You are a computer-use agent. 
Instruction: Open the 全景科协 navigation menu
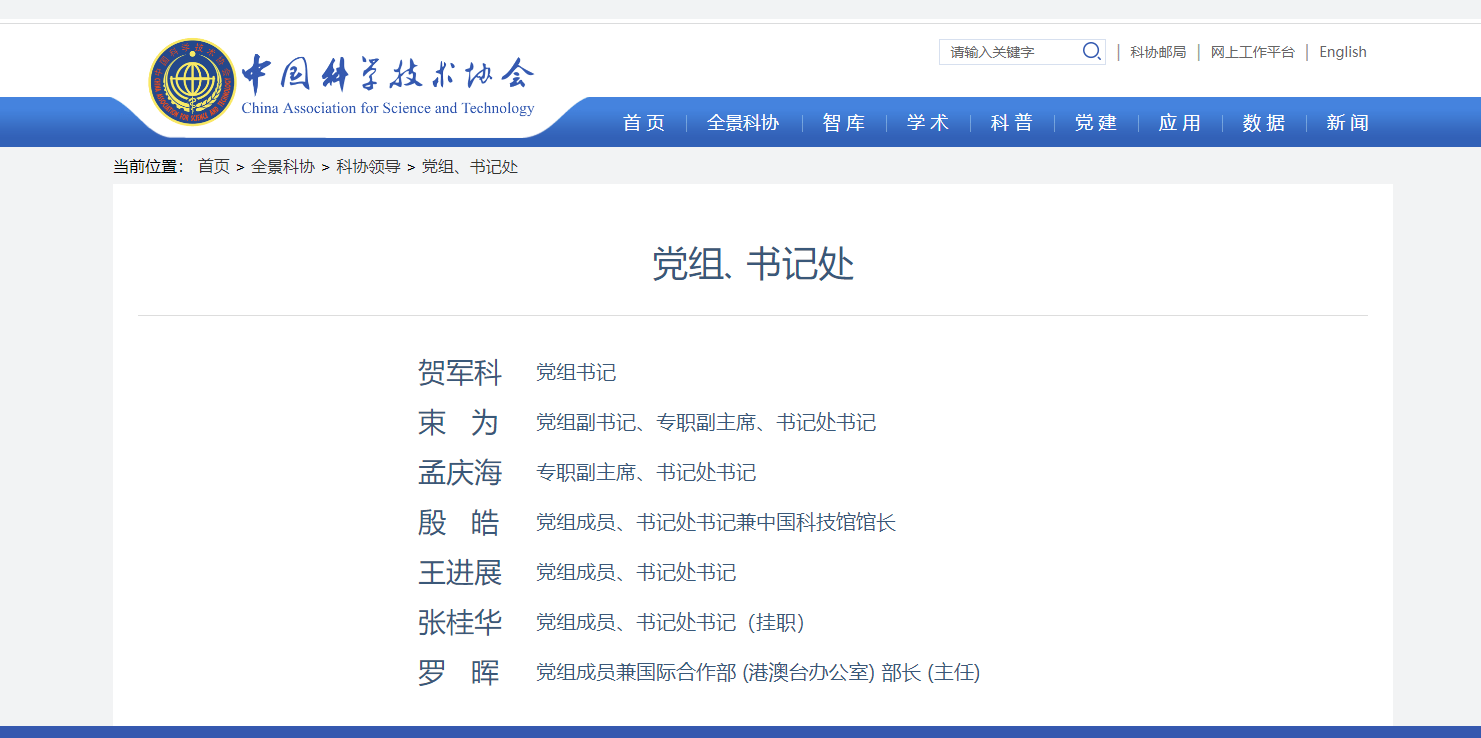click(x=743, y=123)
